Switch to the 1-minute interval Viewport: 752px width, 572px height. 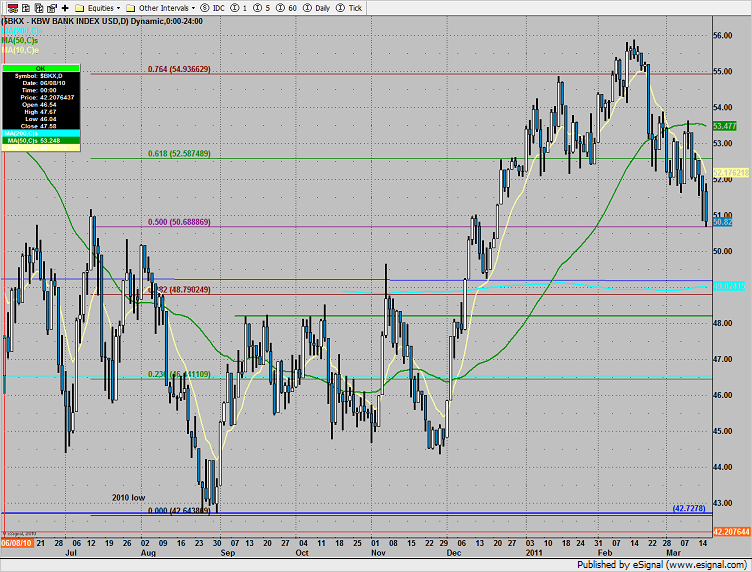239,8
